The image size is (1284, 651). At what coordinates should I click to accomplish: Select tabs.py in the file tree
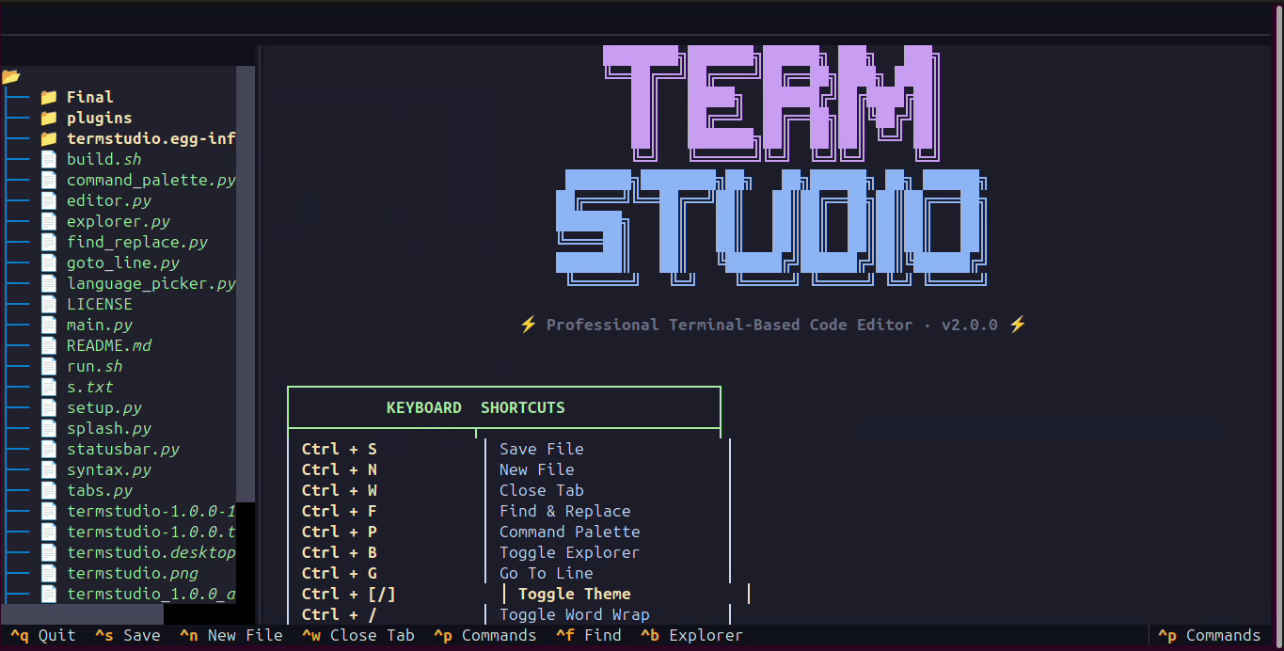pos(100,490)
